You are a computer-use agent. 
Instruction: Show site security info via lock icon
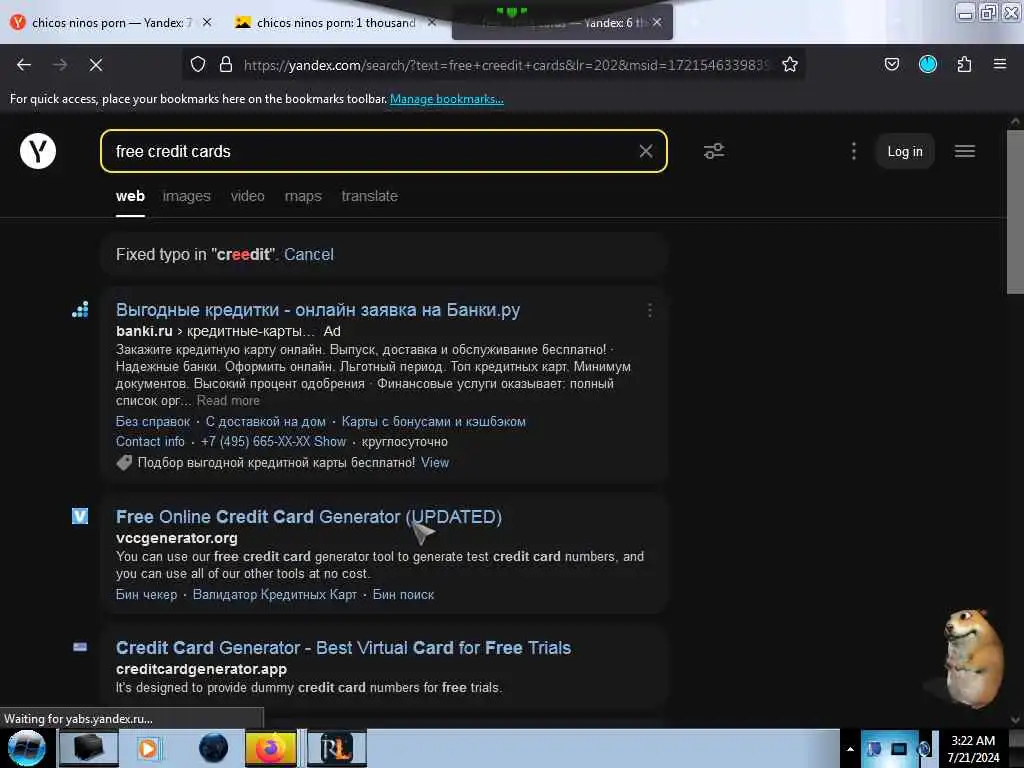[x=226, y=64]
